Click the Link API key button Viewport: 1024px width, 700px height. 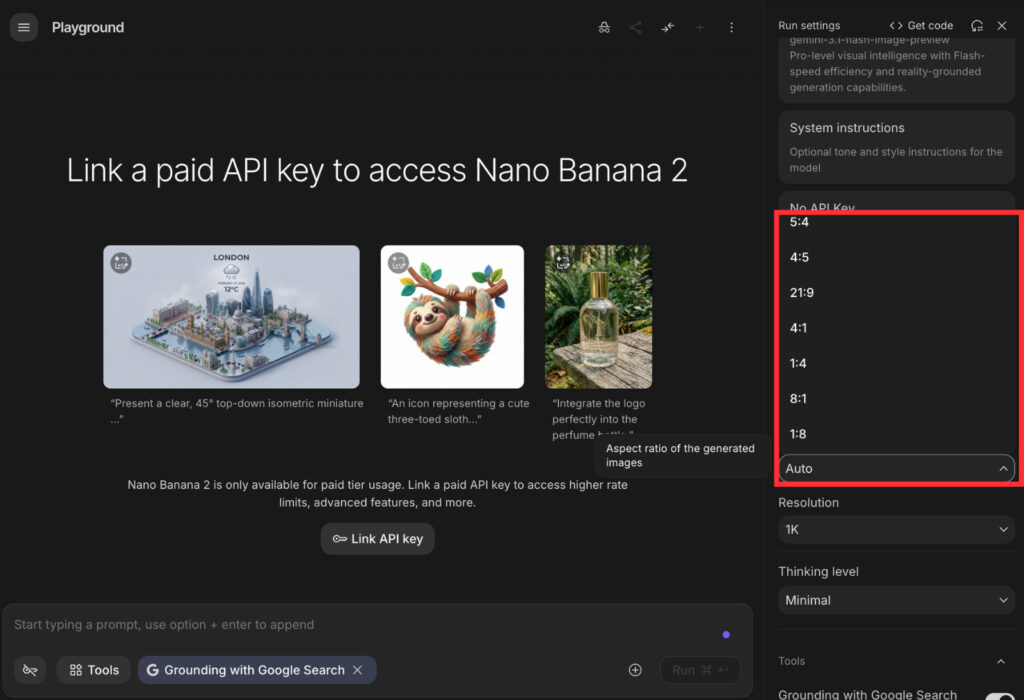378,538
